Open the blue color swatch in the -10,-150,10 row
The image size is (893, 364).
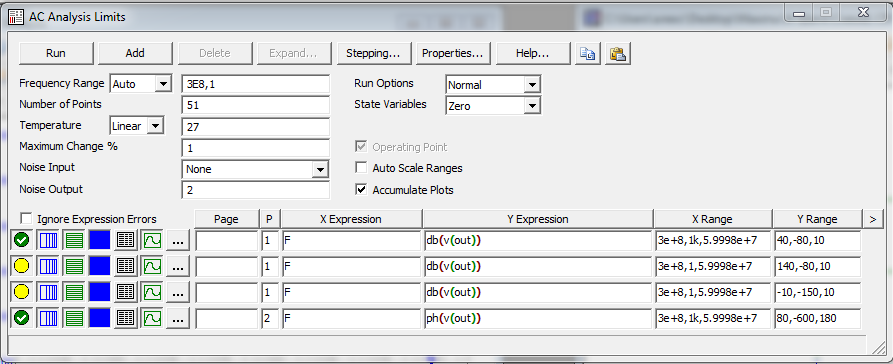[x=100, y=292]
